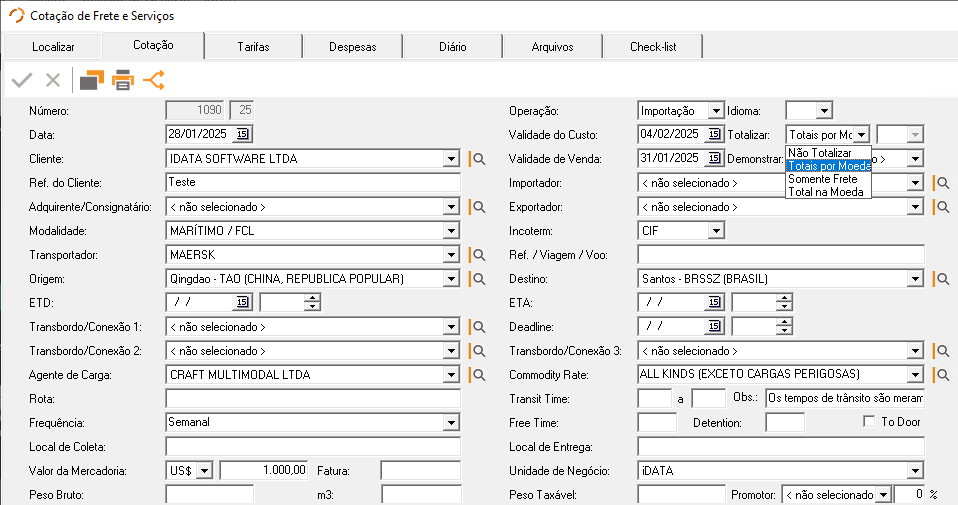
Task: Open the US$ currency dropdown
Action: (205, 471)
